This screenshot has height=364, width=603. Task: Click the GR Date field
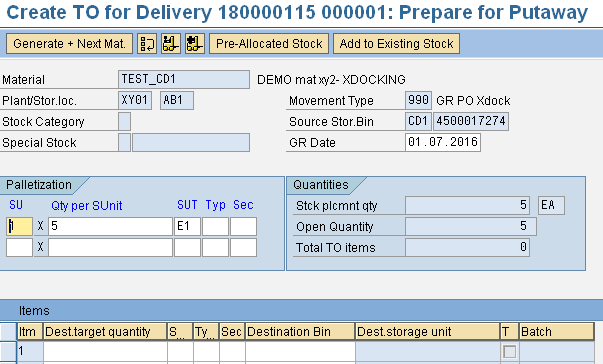(x=443, y=142)
